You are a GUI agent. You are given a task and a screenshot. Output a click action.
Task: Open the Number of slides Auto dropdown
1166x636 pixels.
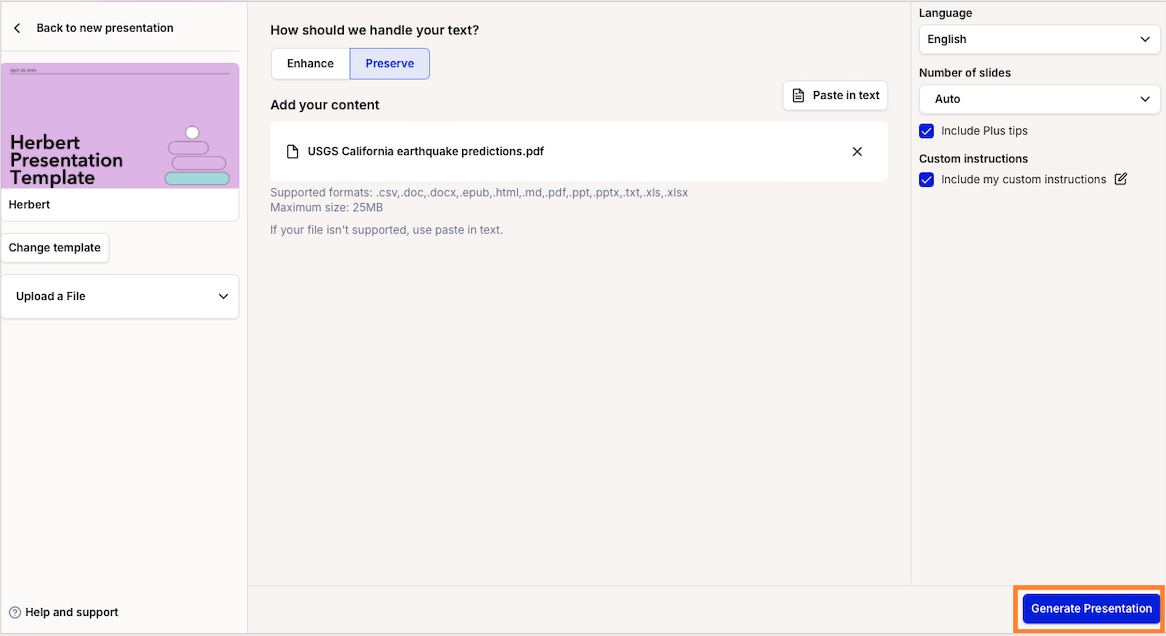click(x=1039, y=99)
